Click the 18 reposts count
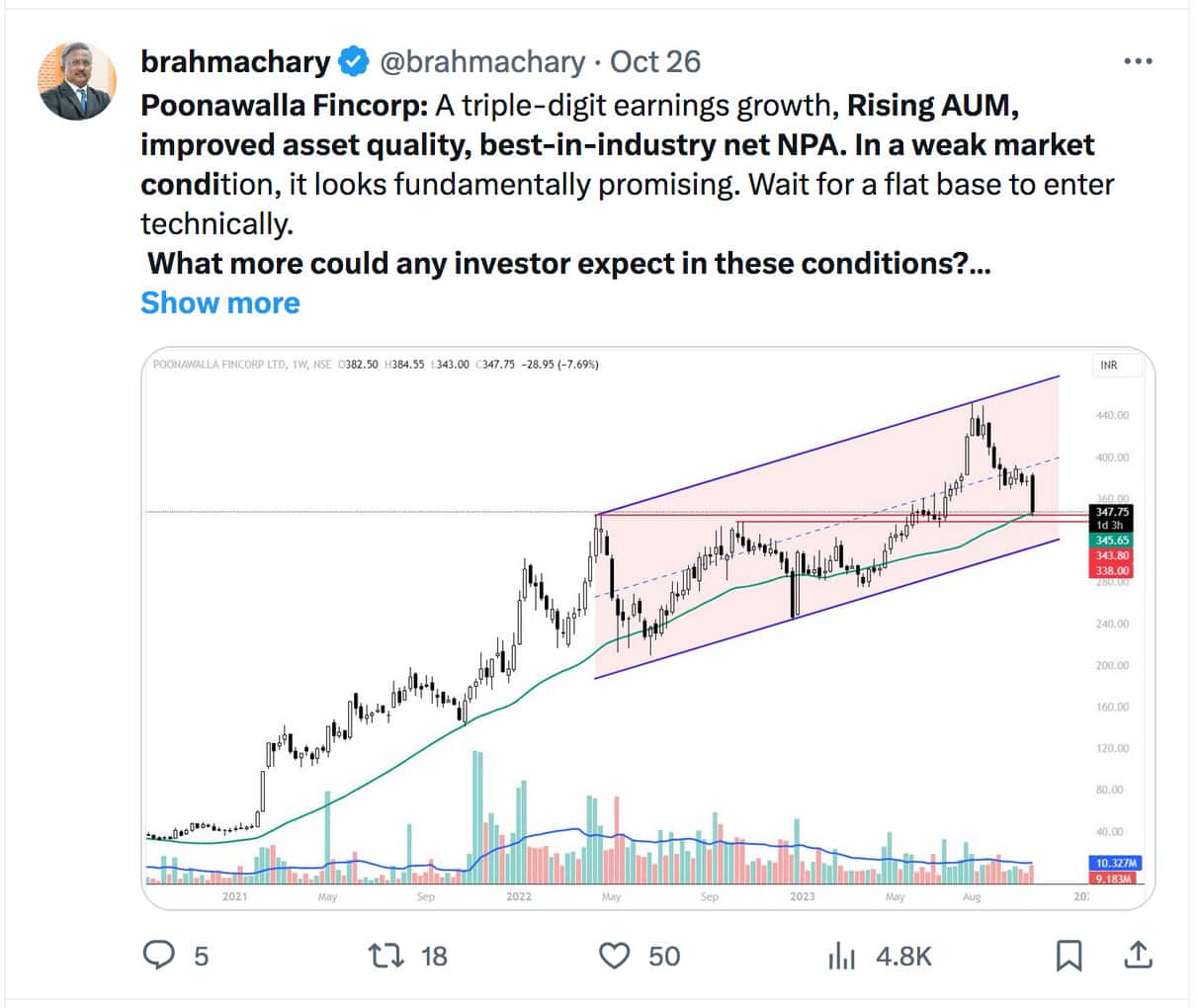1198x1008 pixels. 434,956
